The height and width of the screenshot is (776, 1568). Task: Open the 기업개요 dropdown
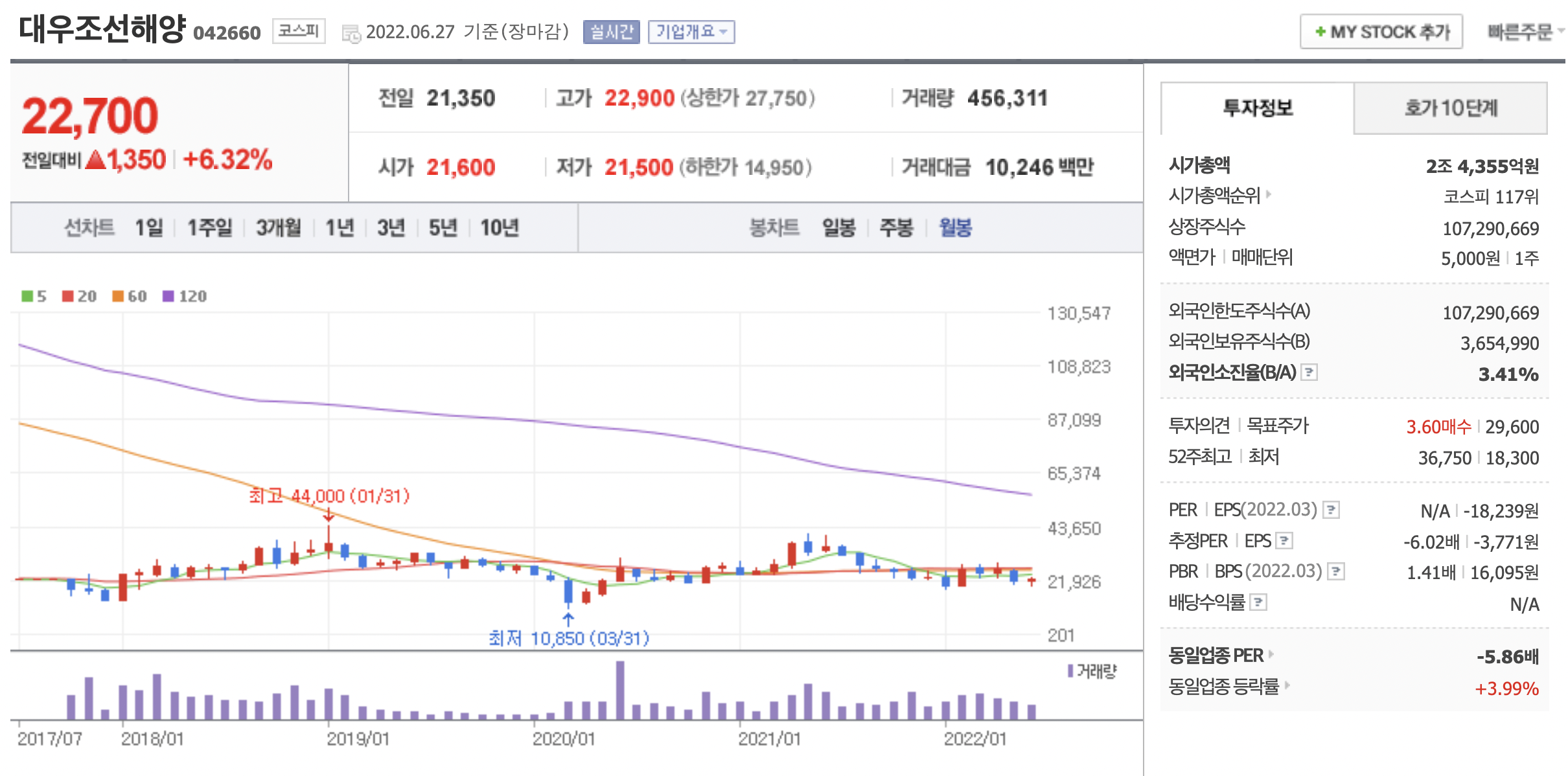point(691,32)
